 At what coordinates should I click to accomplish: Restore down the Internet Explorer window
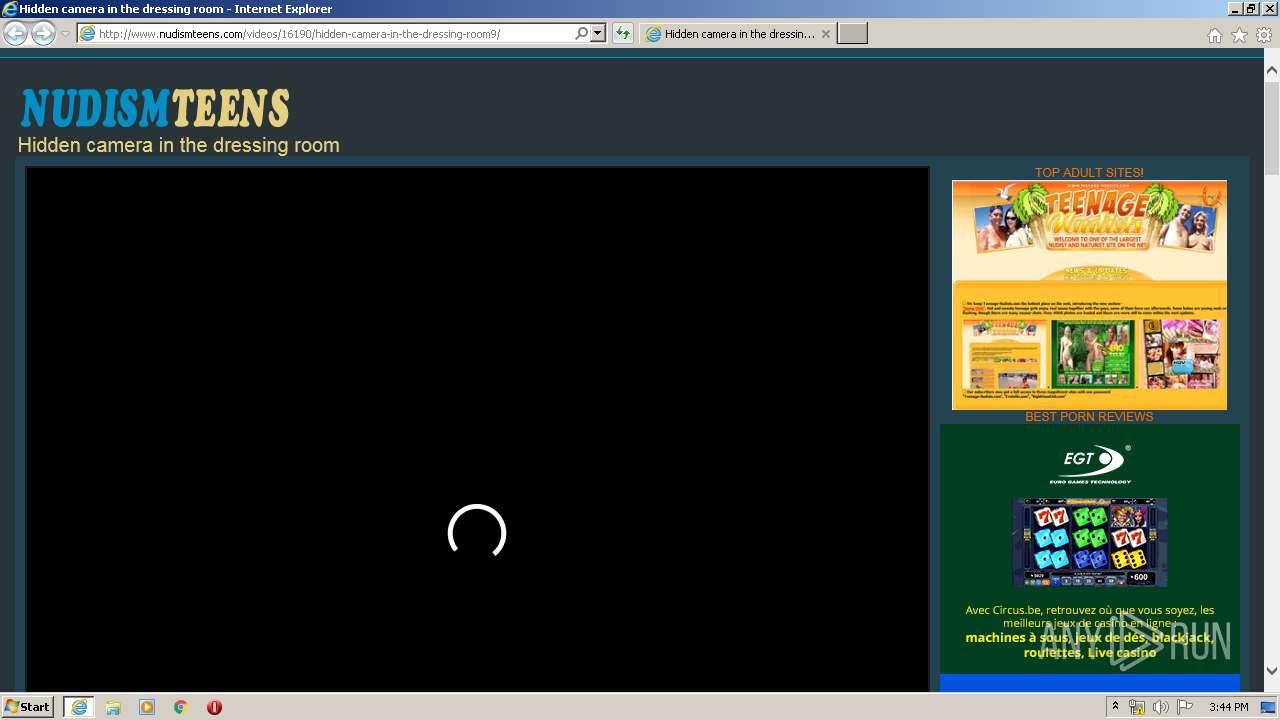pos(1252,8)
